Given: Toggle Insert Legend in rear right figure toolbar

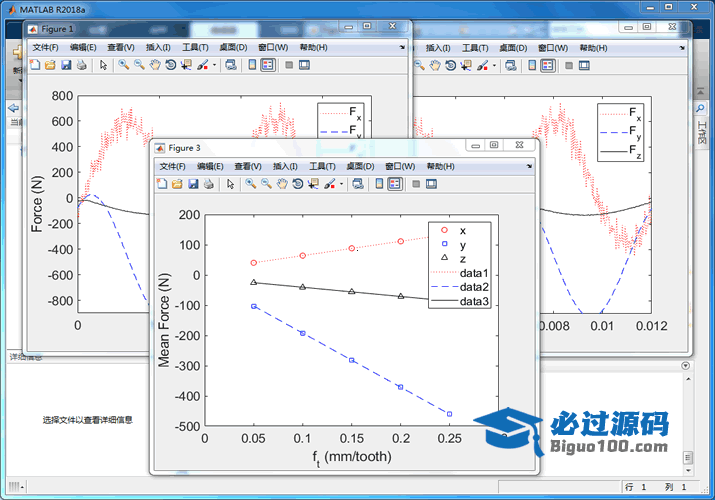Looking at the screenshot, I should (548, 65).
